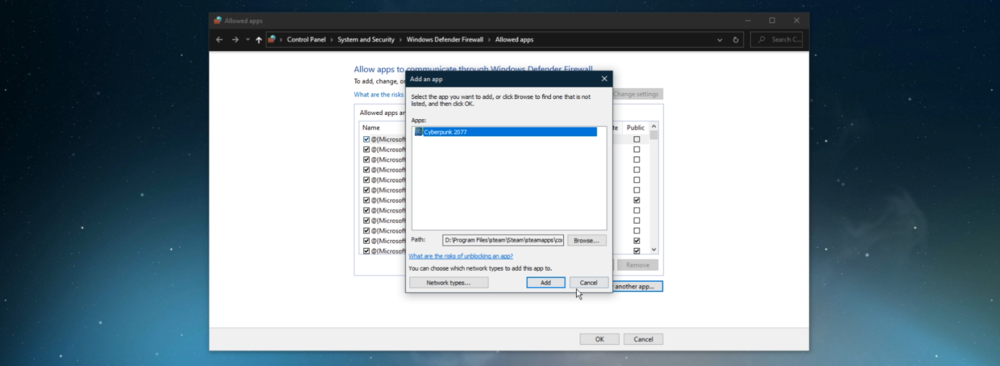Click the Control Panel icon in address bar
This screenshot has height=366, width=1000.
272,40
